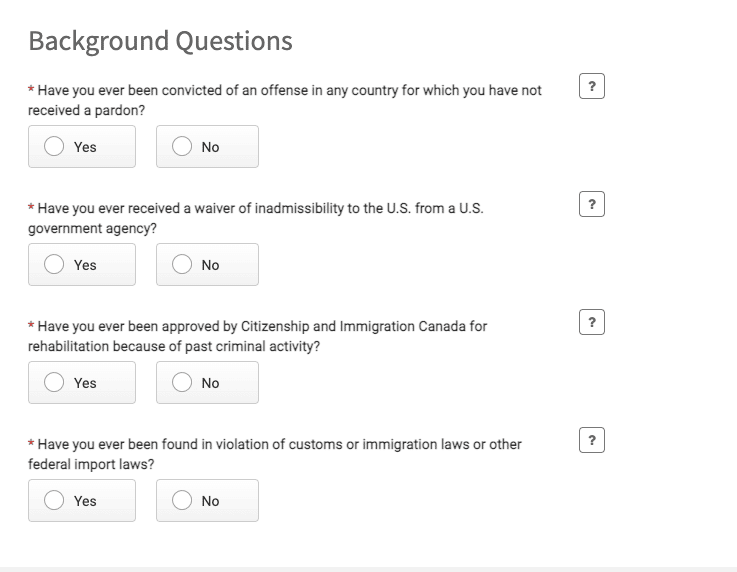Viewport: 737px width, 572px height.
Task: Click the red asterisk before the waiver question
Action: point(31,209)
